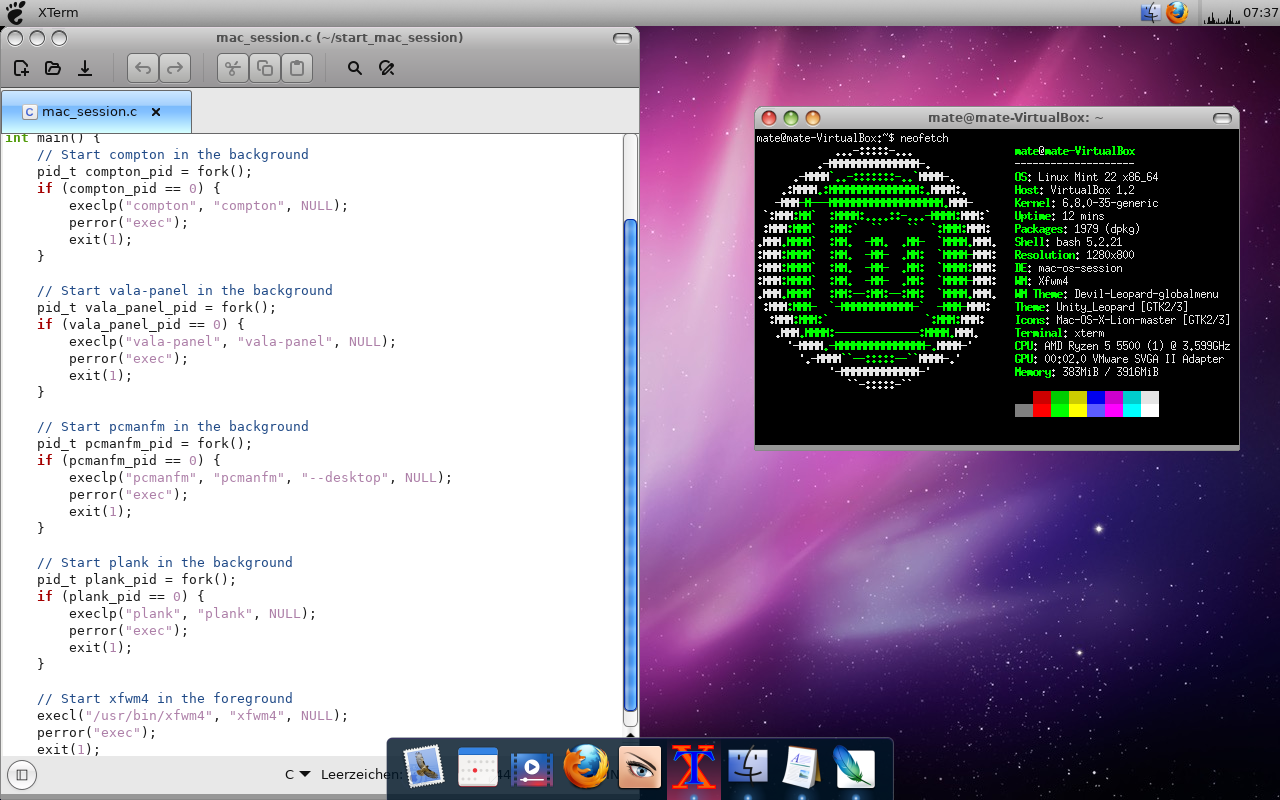Open the Mail application from the dock
1280x800 pixels.
point(424,767)
